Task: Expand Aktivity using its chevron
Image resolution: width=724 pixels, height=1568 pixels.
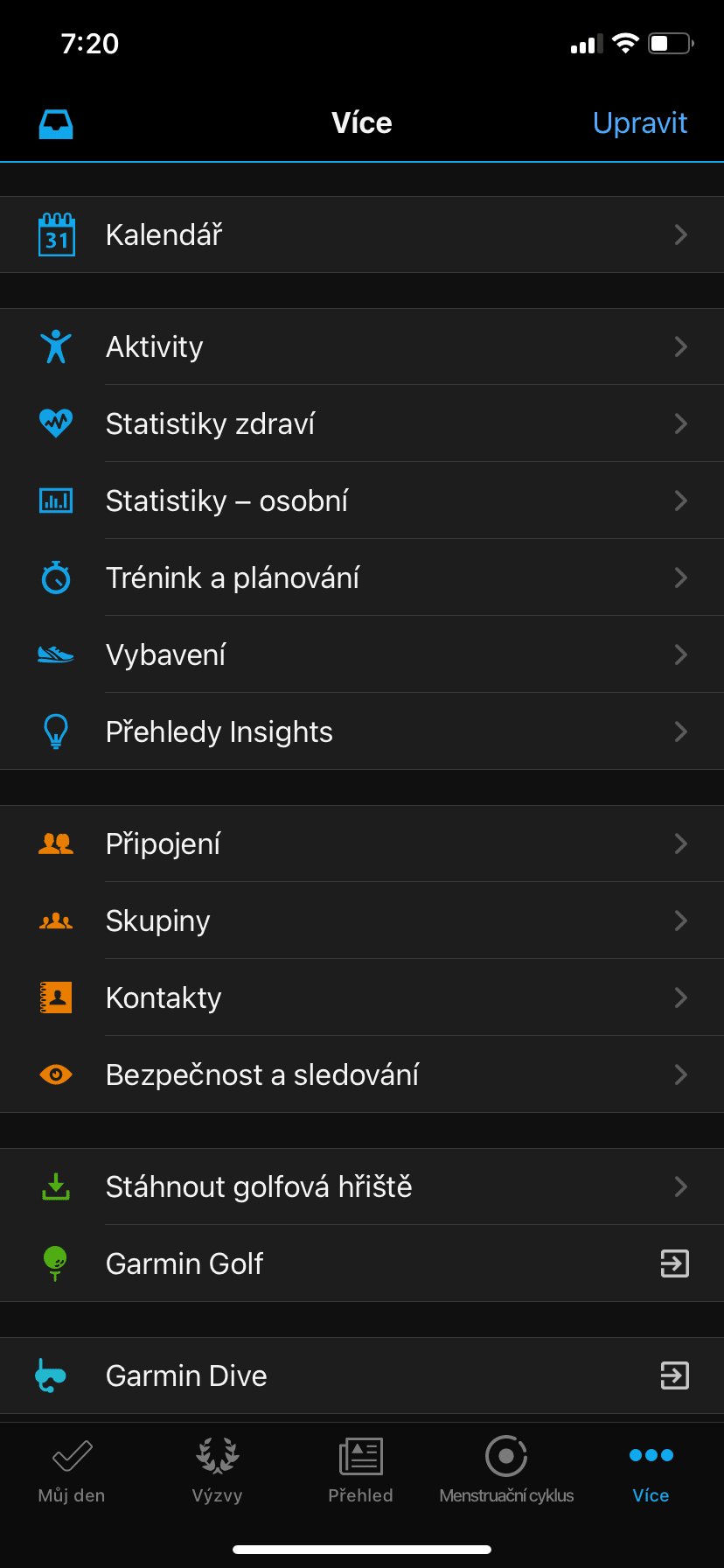Action: (x=680, y=346)
